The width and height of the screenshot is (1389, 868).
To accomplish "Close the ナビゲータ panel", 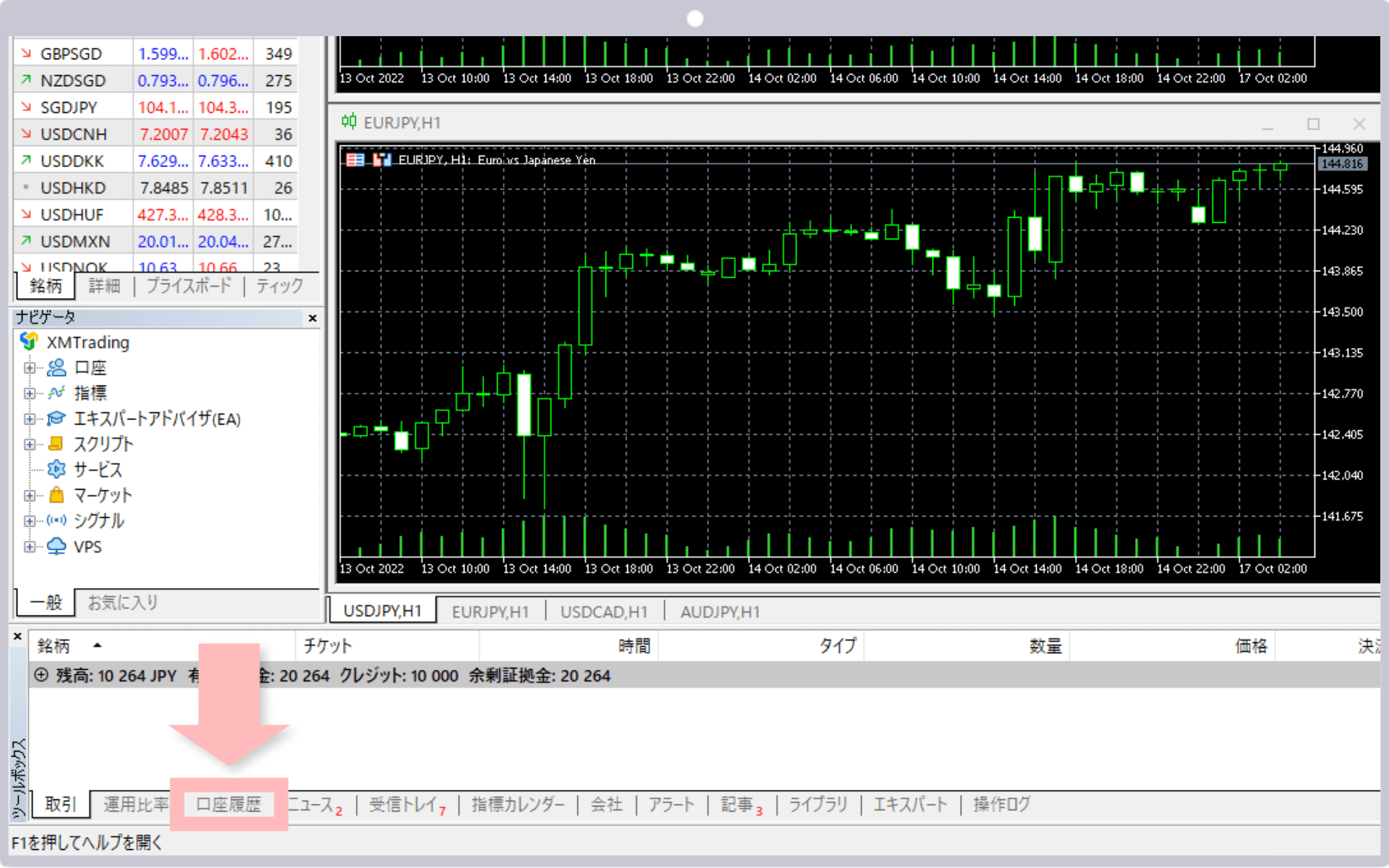I will pos(313,318).
